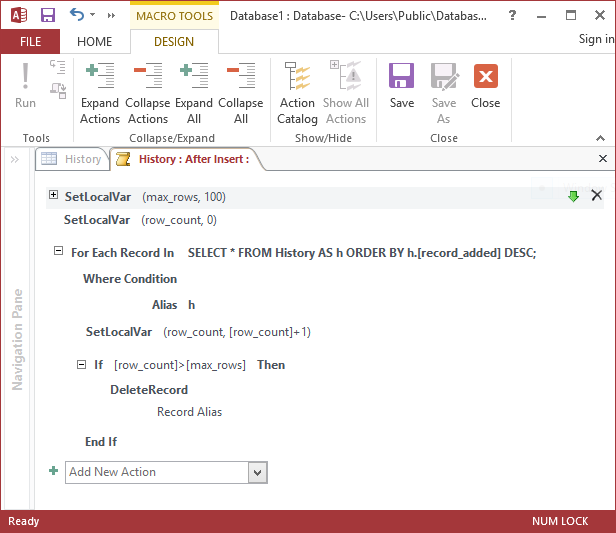
Task: Click the MACRO TOOLS contextual tab header
Action: [x=174, y=16]
